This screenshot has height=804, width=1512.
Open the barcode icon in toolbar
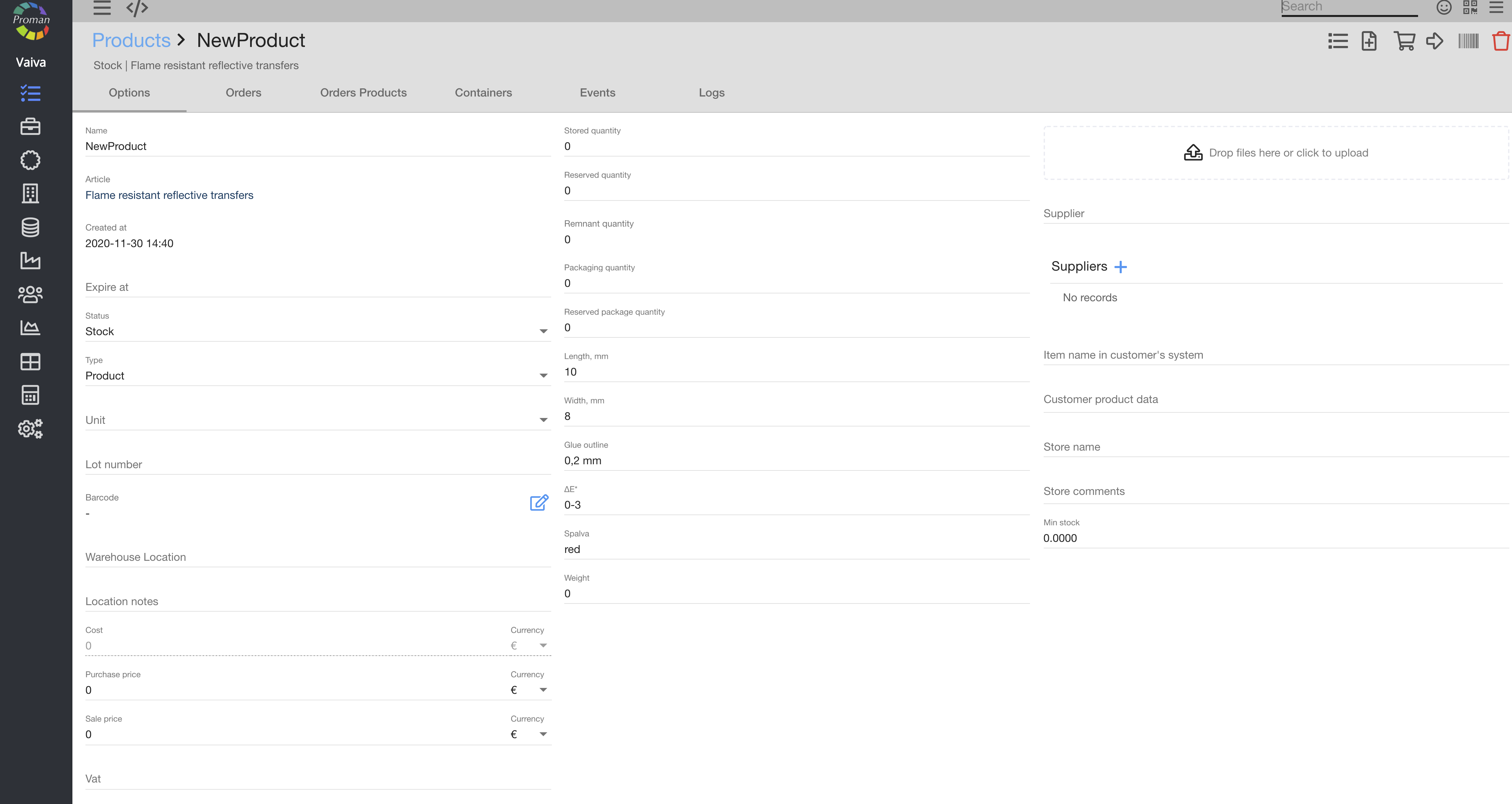point(1468,41)
